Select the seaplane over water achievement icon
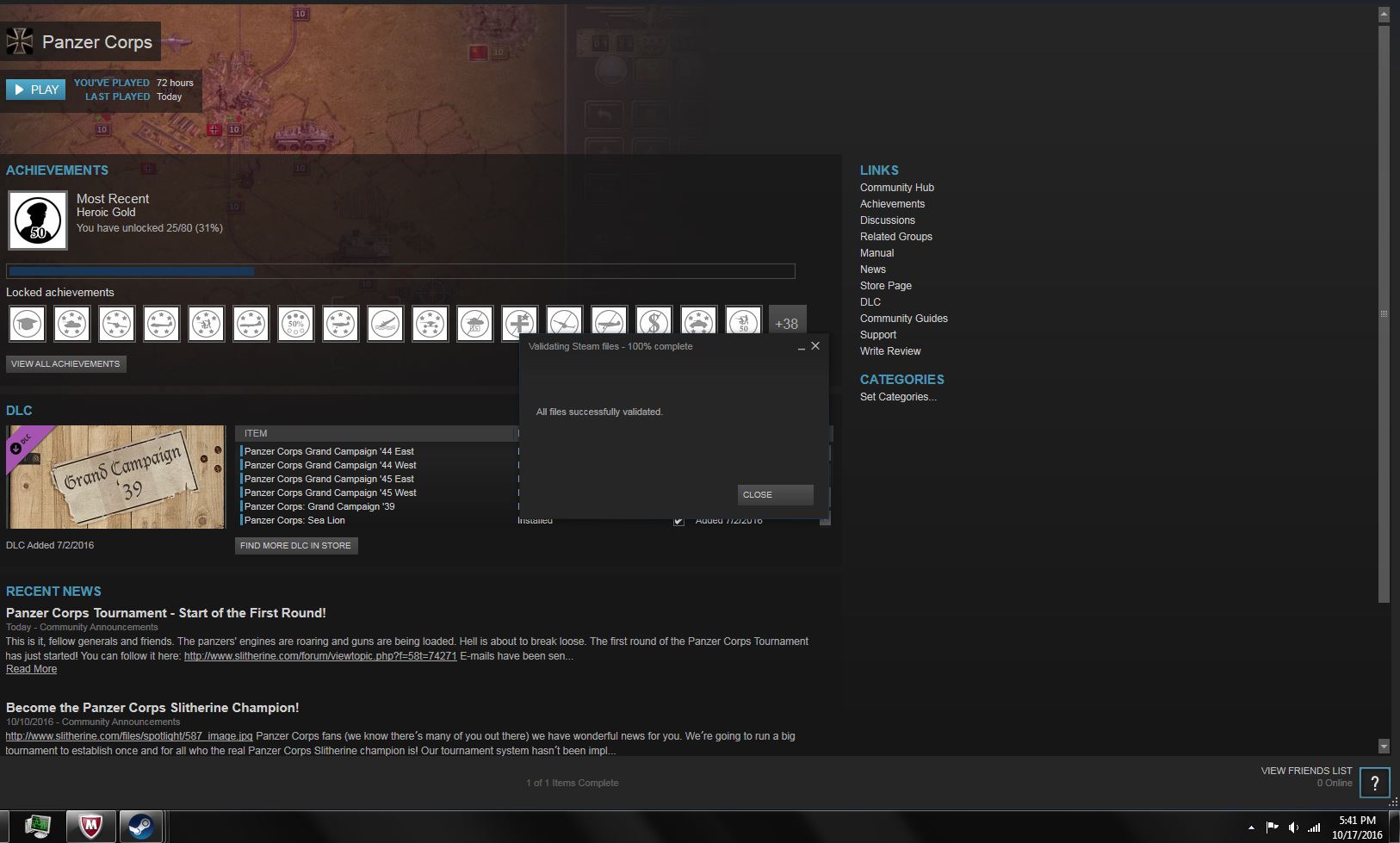The width and height of the screenshot is (1400, 843). tap(386, 324)
